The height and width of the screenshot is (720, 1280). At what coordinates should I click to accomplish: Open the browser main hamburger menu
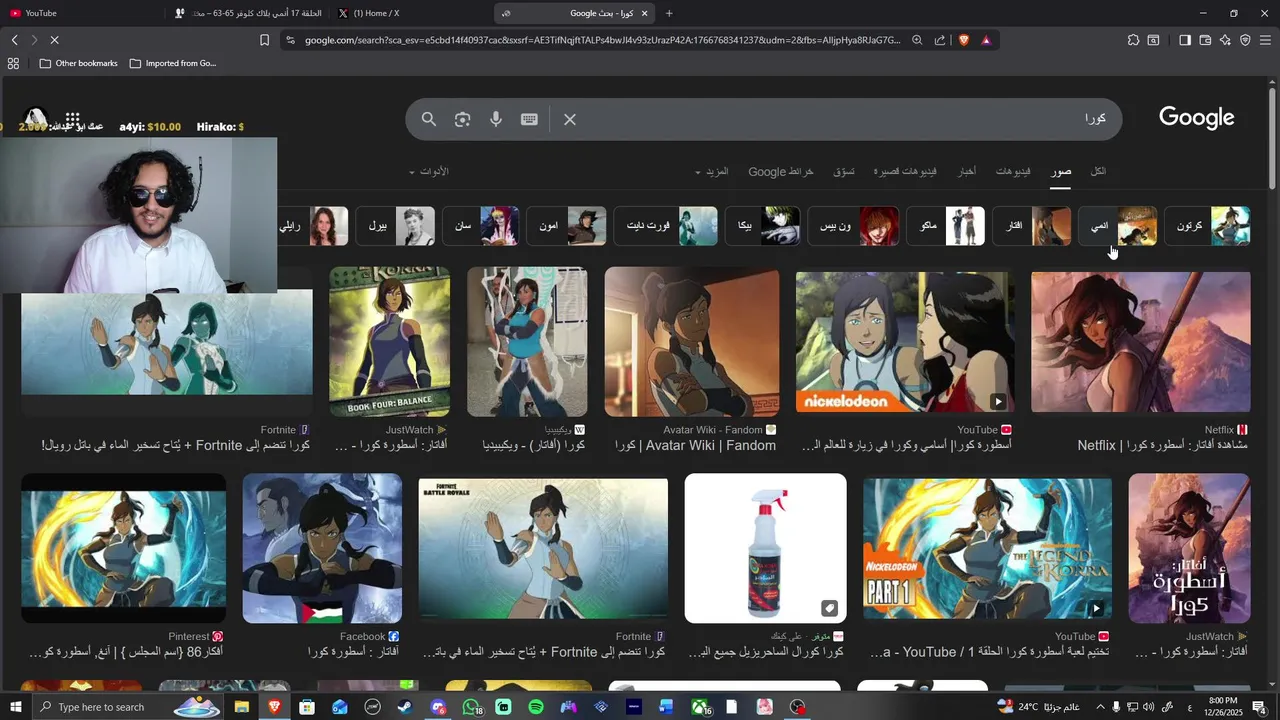click(x=1265, y=40)
